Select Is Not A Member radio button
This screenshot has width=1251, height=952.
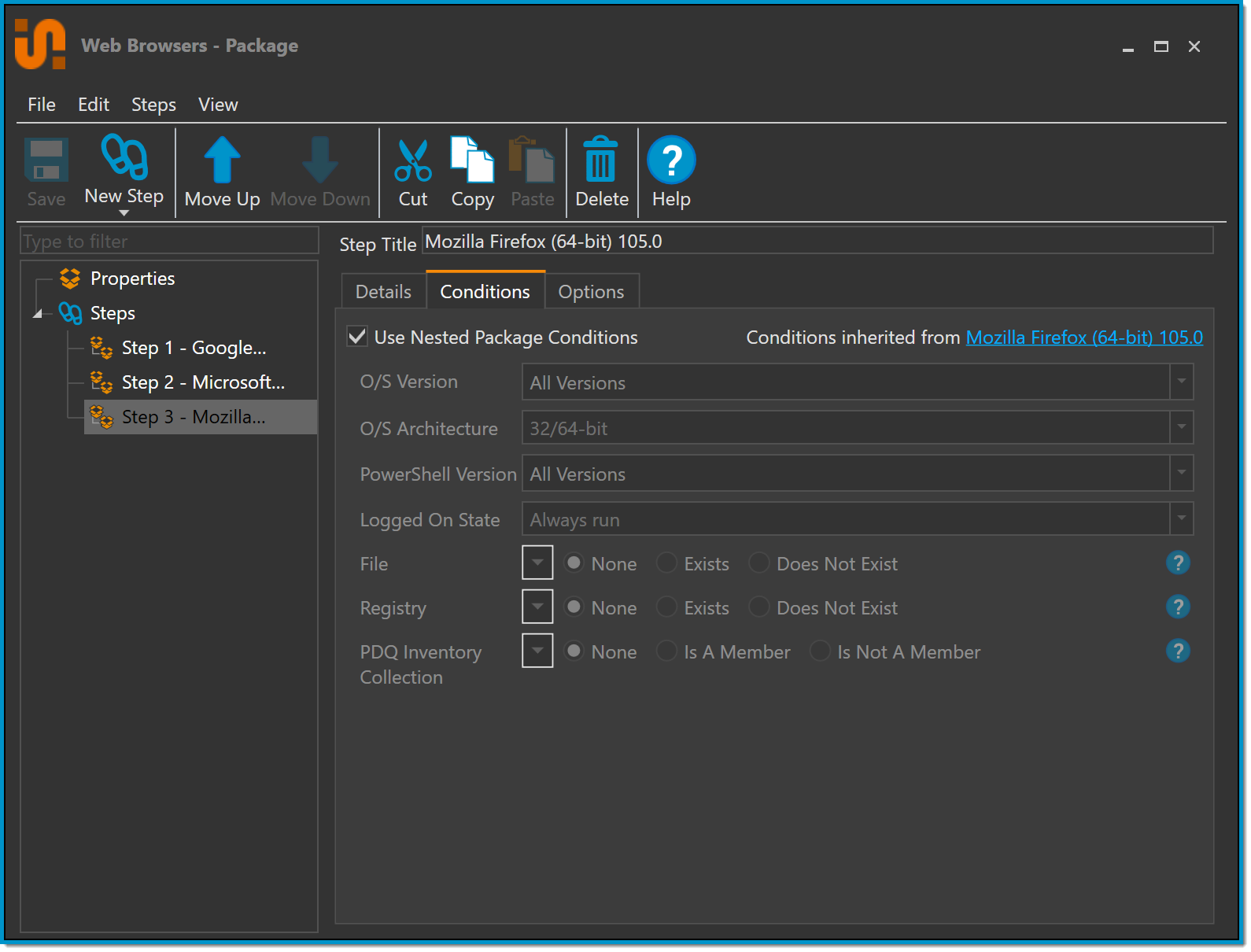[x=821, y=651]
